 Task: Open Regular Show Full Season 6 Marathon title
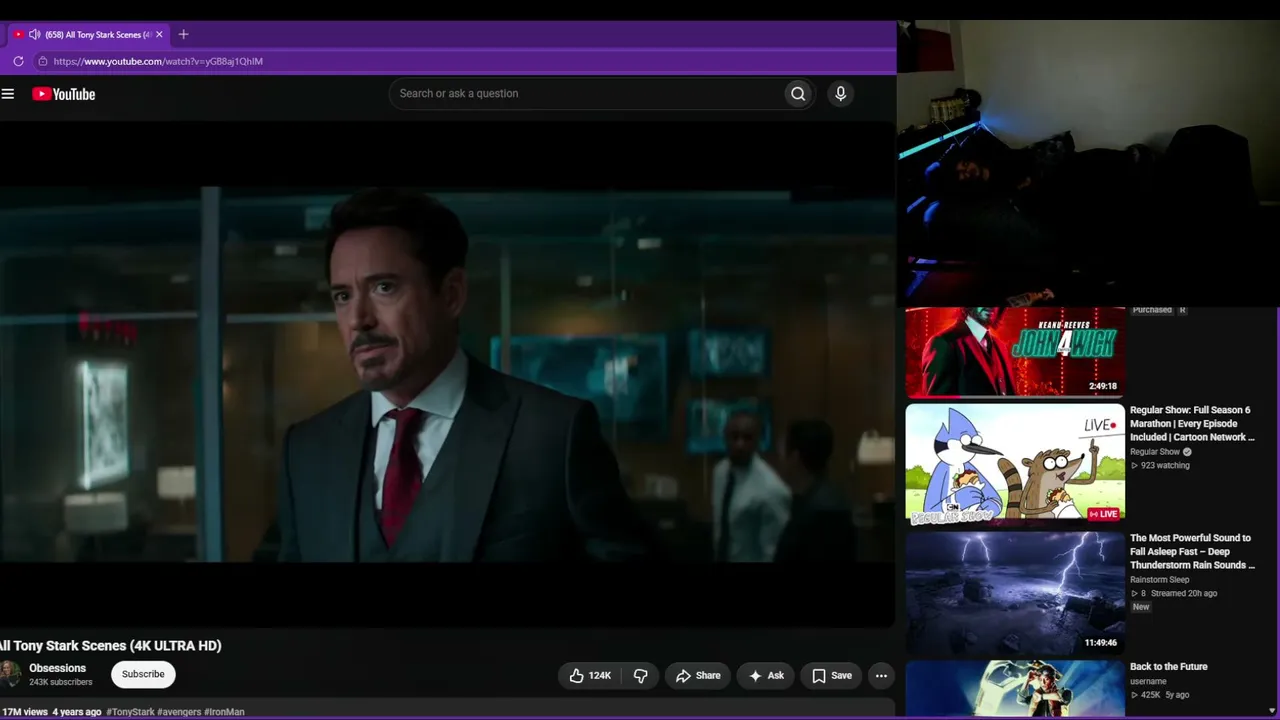(1192, 424)
